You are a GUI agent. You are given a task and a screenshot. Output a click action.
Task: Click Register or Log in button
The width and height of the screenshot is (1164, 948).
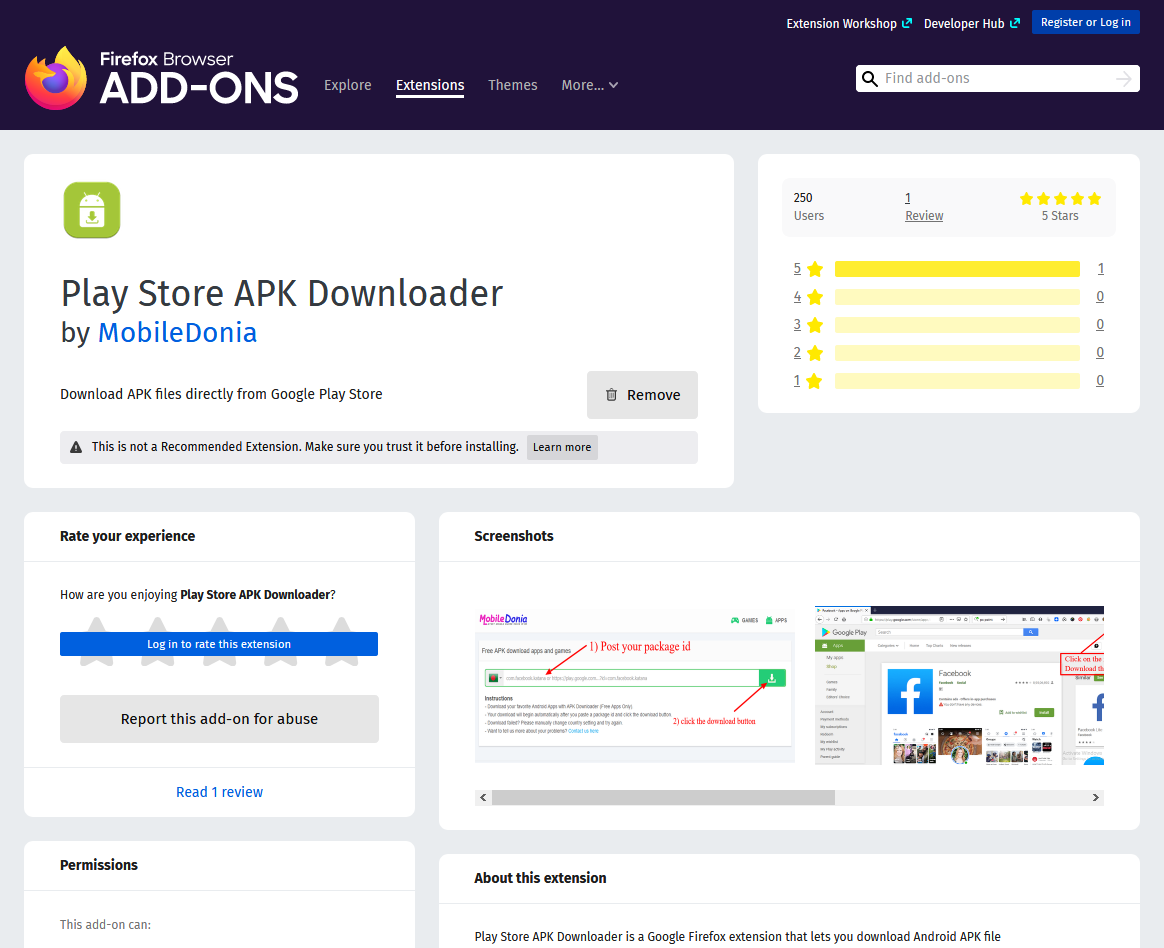click(x=1085, y=22)
